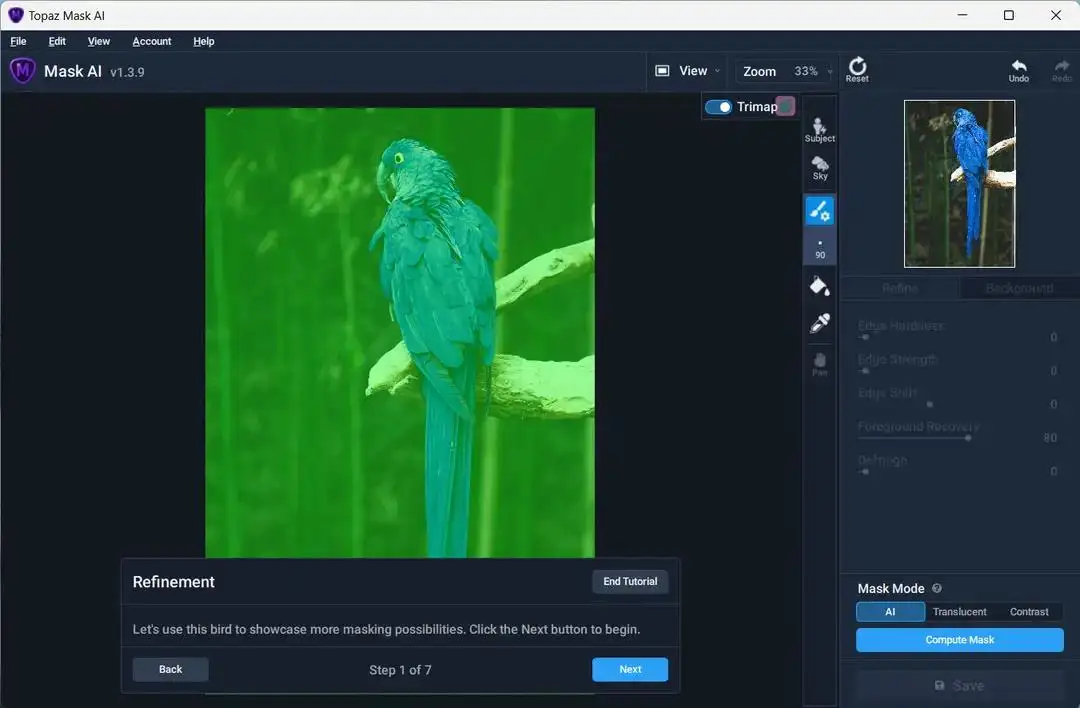This screenshot has height=708, width=1080.
Task: Select the Sky masking tool
Action: coord(819,167)
